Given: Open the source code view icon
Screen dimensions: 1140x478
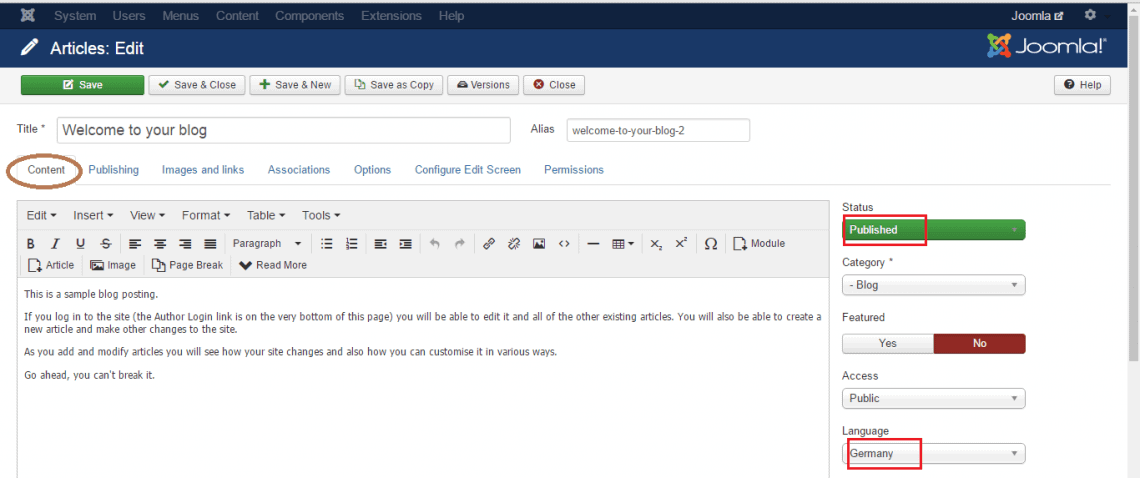Looking at the screenshot, I should [x=564, y=244].
